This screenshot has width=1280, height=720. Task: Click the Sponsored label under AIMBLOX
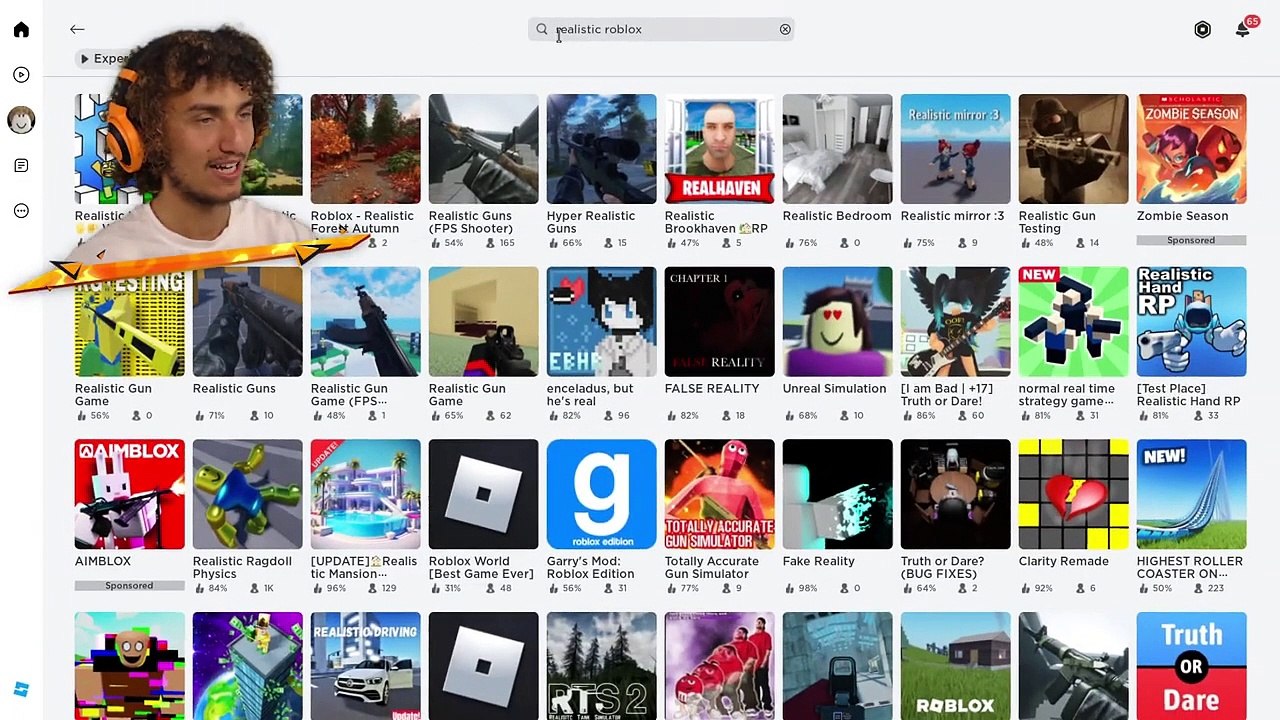pos(129,586)
